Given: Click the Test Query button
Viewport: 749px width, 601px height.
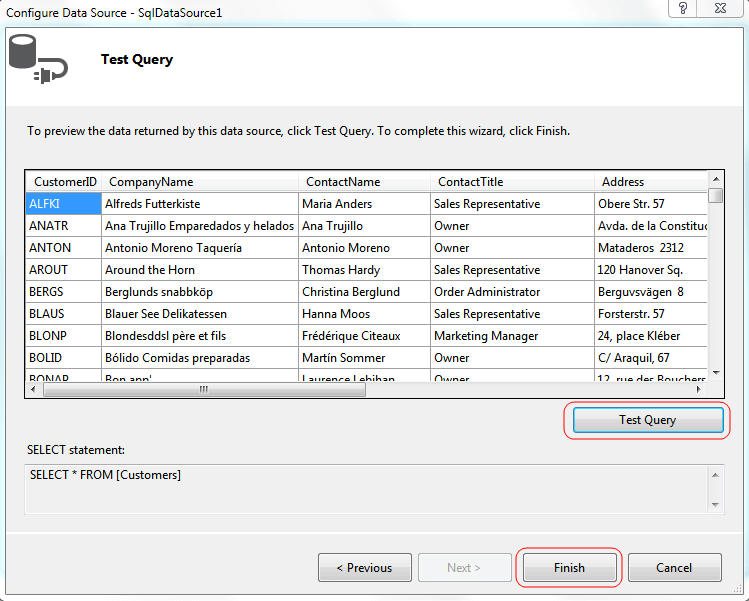Looking at the screenshot, I should click(647, 420).
